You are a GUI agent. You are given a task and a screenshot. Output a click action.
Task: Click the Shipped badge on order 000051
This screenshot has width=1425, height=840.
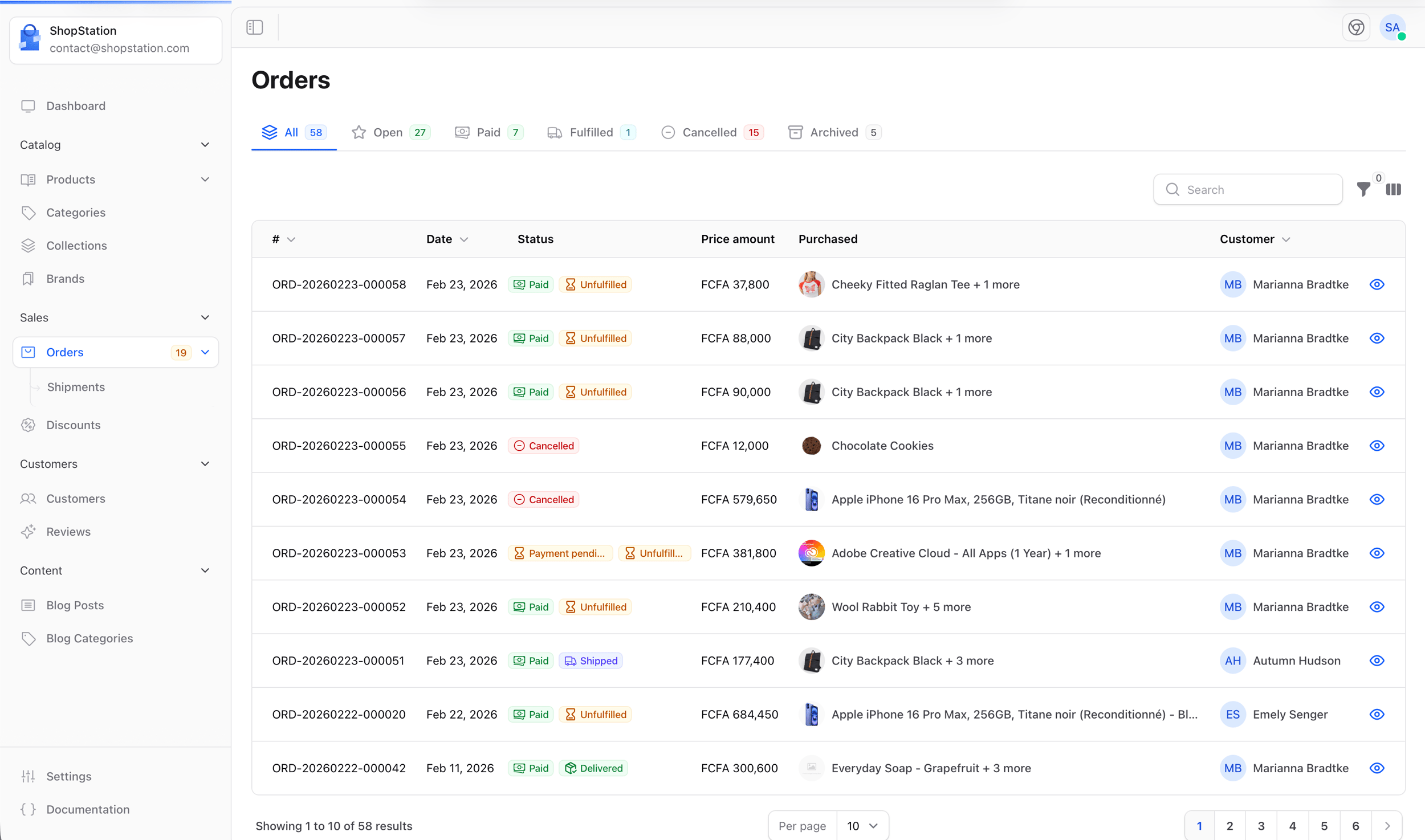[x=591, y=660]
